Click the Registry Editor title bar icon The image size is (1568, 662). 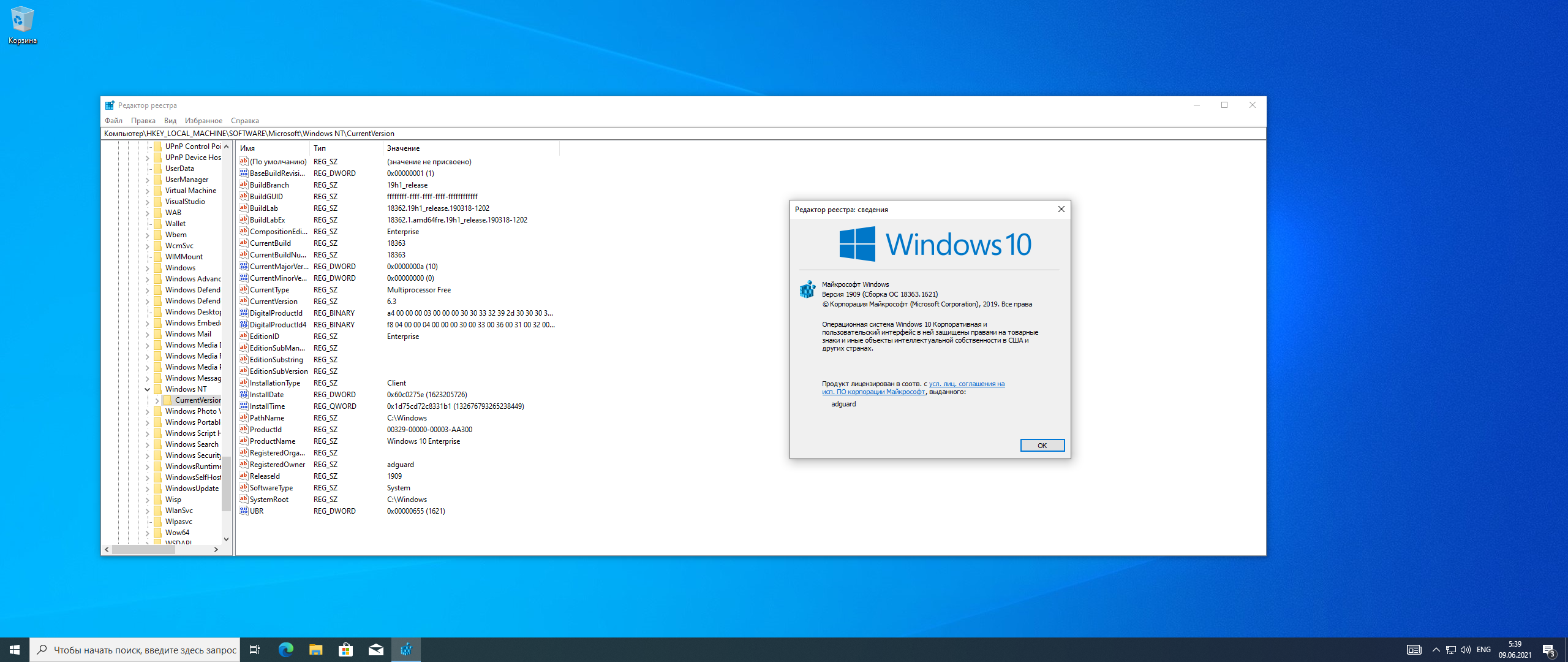[x=110, y=105]
